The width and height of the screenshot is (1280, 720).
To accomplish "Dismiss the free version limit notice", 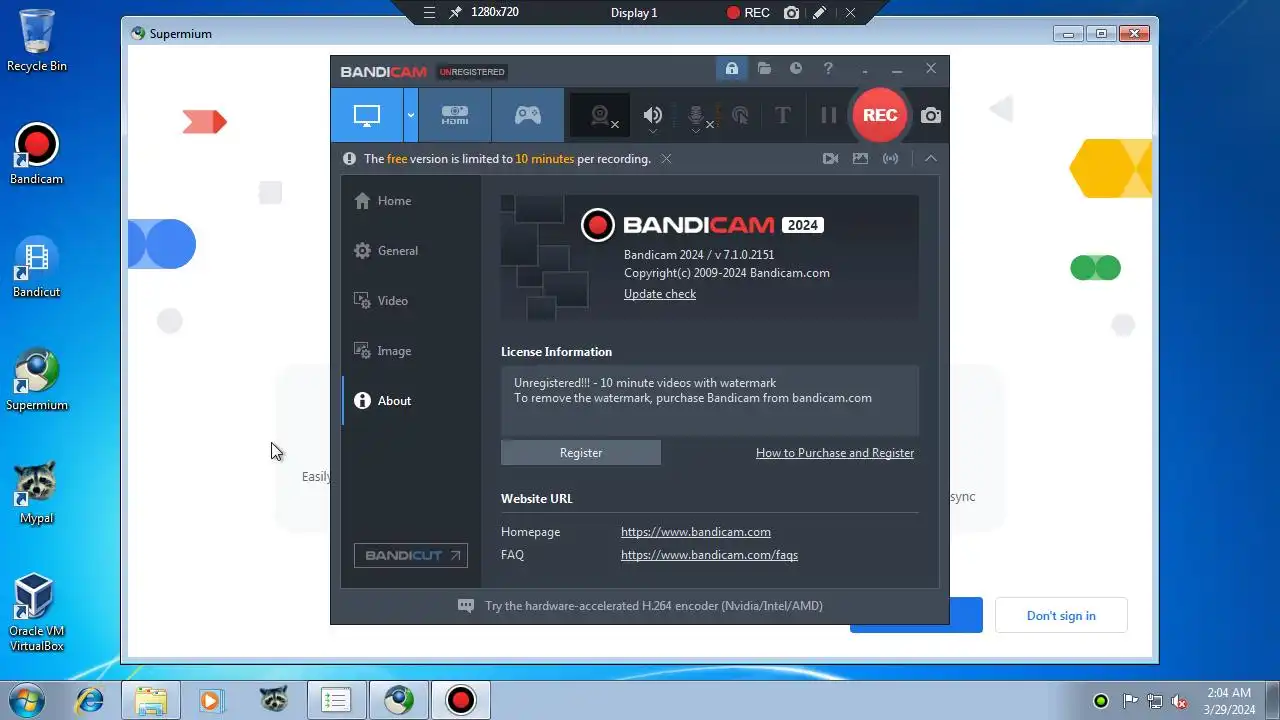I will coord(666,159).
